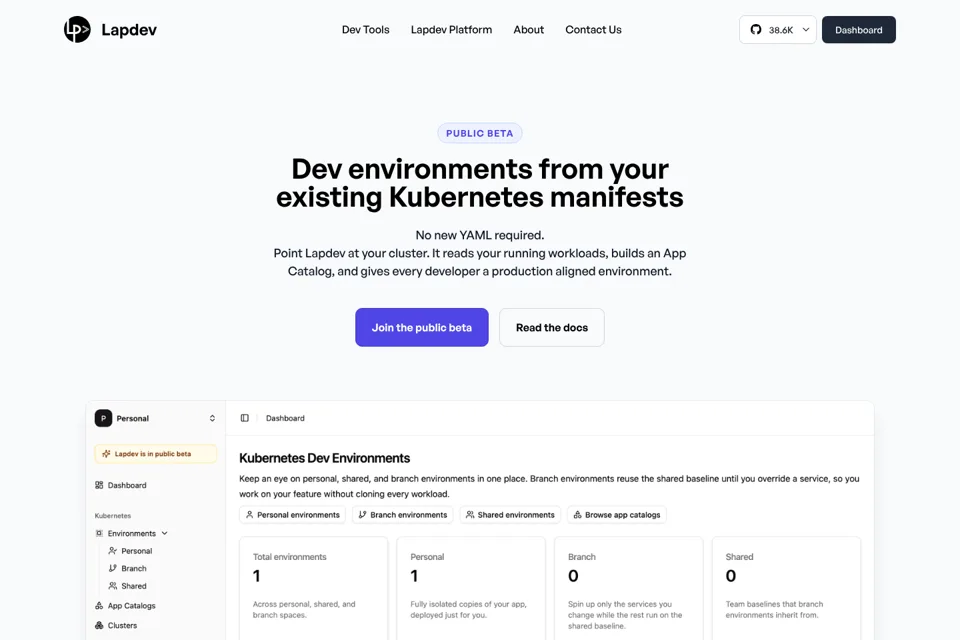The width and height of the screenshot is (960, 640).
Task: Collapse the Environments tree chevron
Action: pyautogui.click(x=164, y=533)
